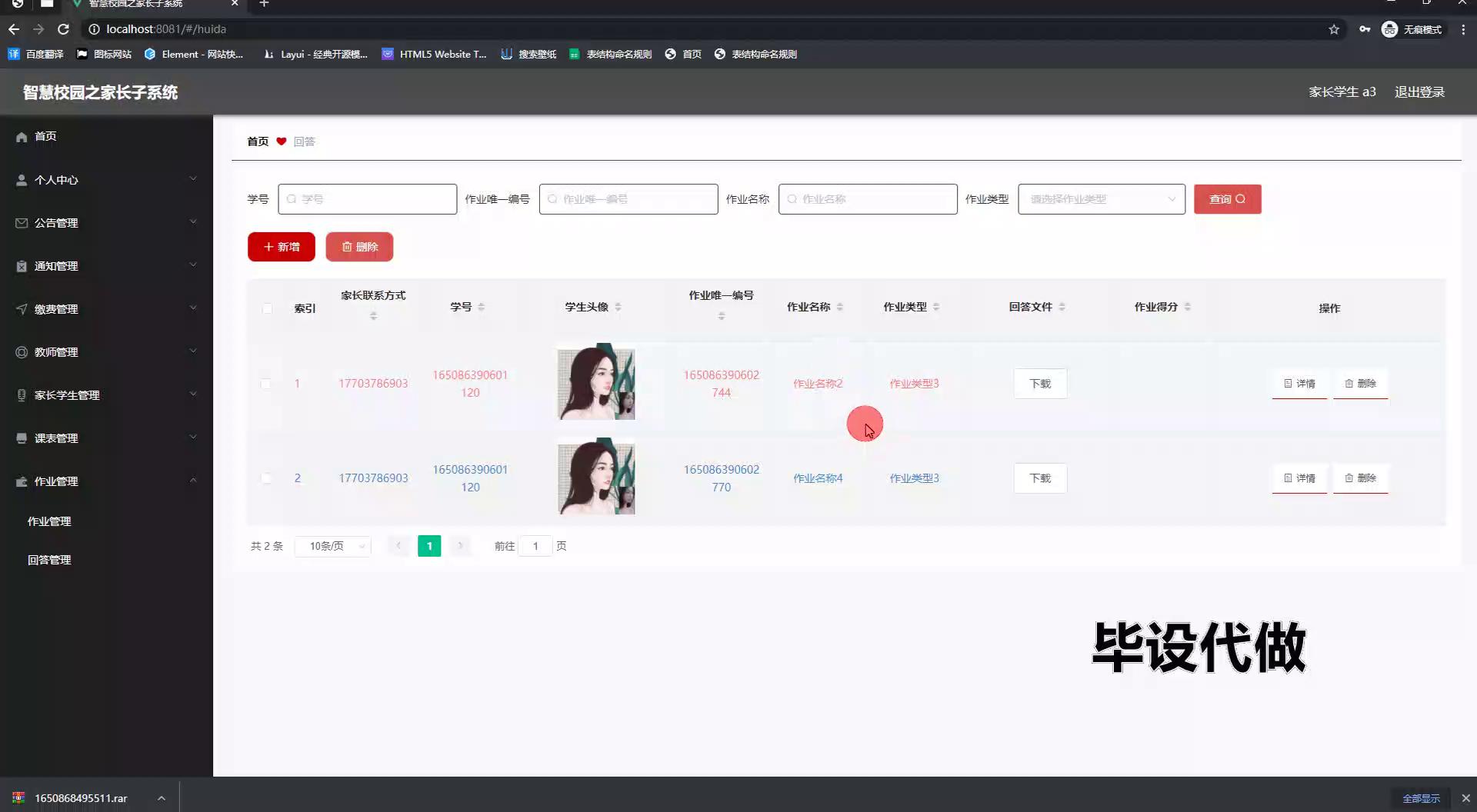This screenshot has height=812, width=1477.
Task: Expand the 公告管理 sidebar menu
Action: [106, 223]
